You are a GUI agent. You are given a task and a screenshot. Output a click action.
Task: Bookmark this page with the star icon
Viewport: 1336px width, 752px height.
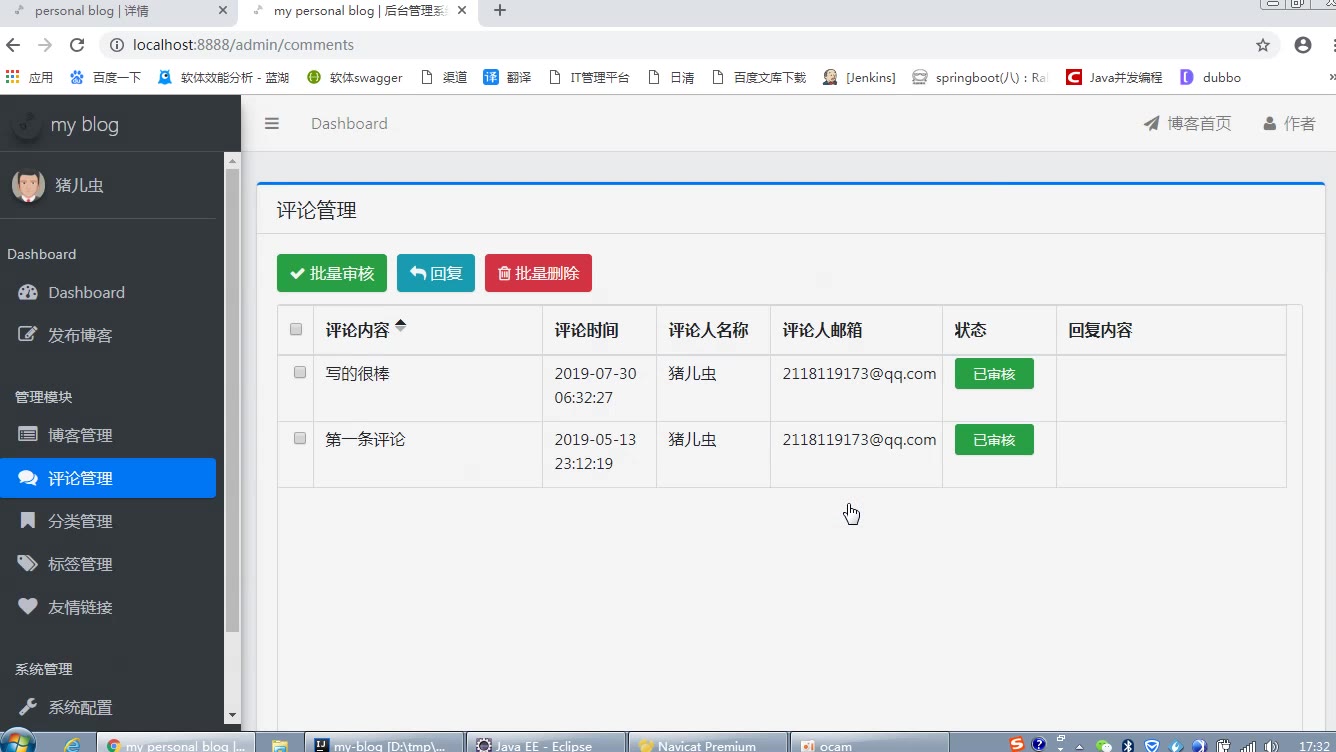1263,45
